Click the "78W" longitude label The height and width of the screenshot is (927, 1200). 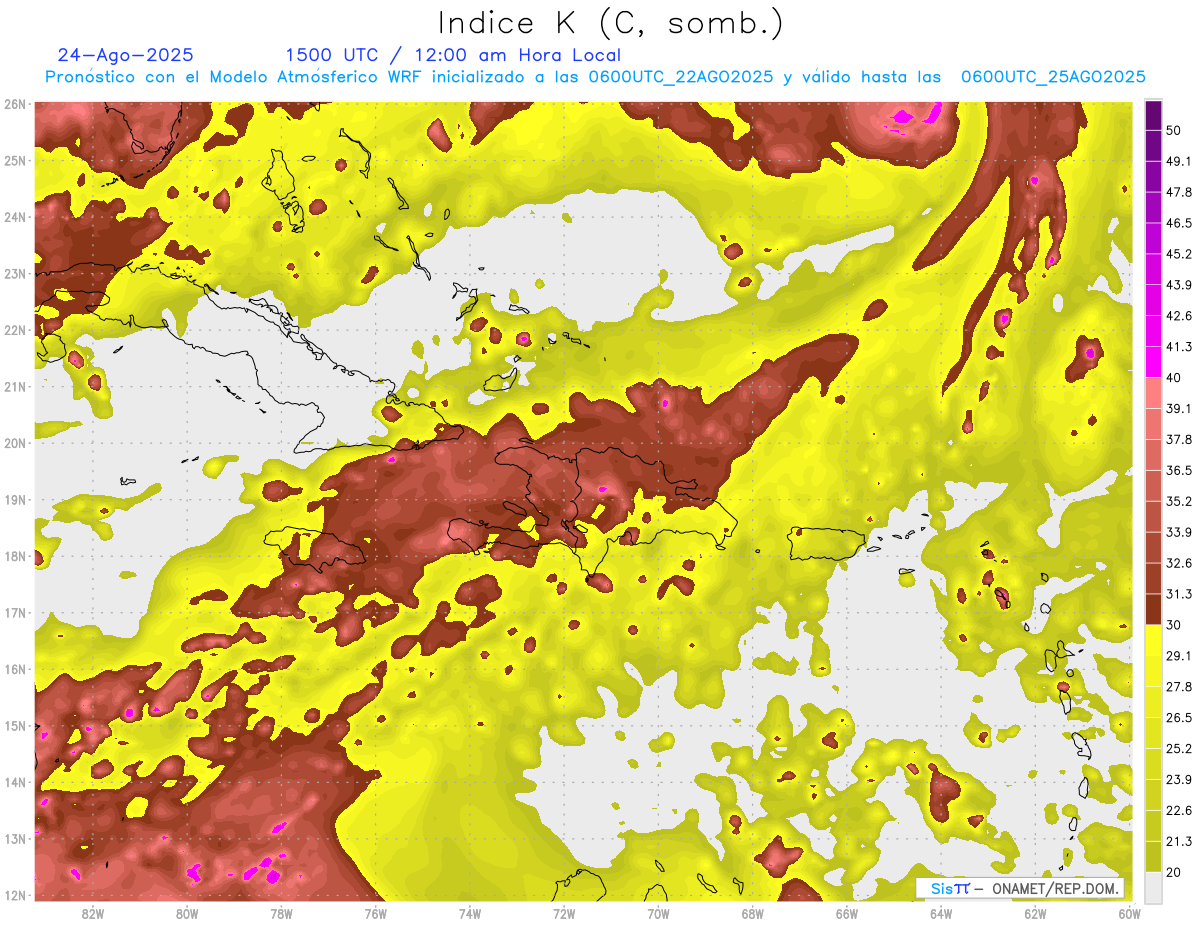tap(281, 914)
